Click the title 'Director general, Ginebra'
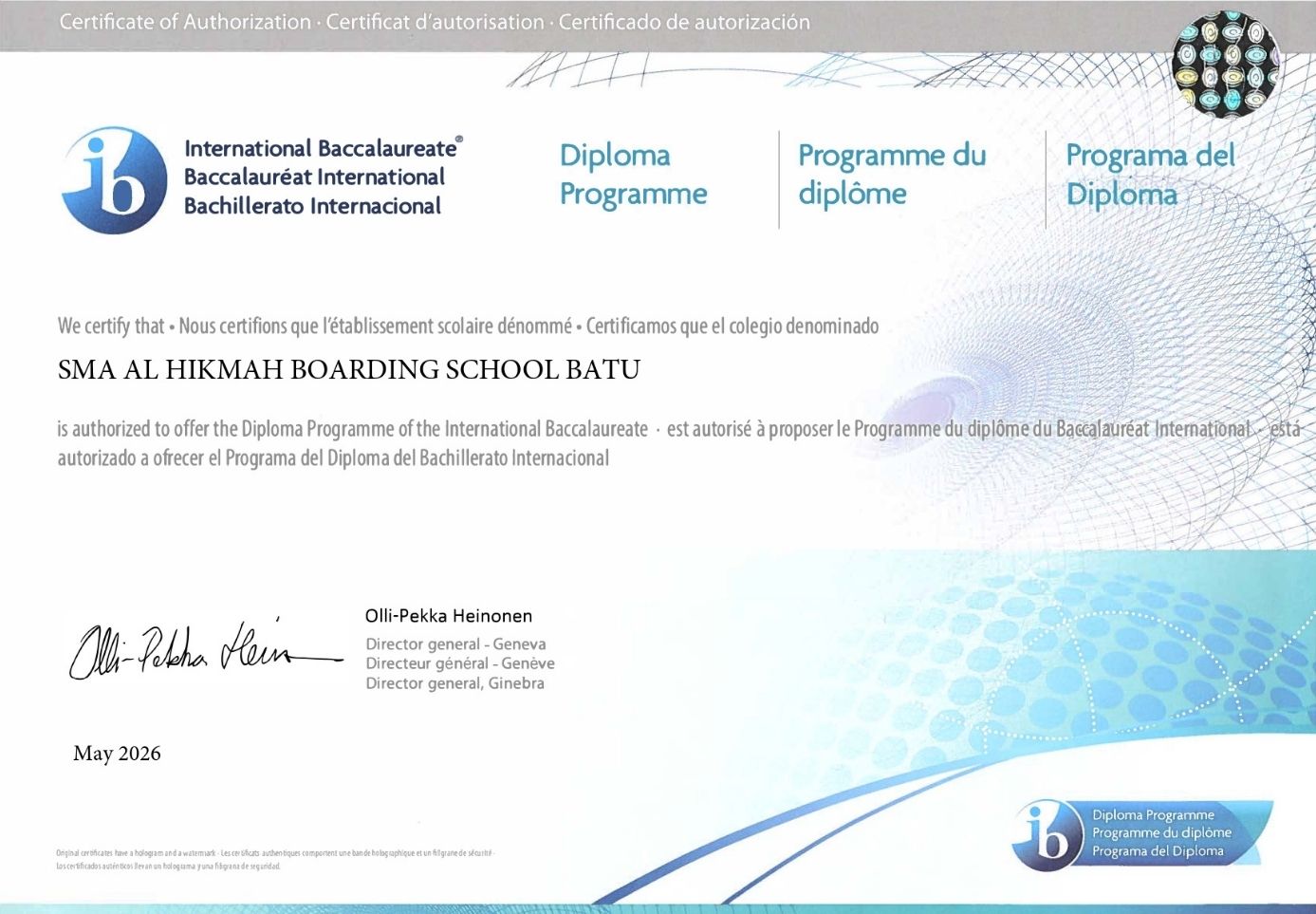This screenshot has height=914, width=1316. pos(455,683)
